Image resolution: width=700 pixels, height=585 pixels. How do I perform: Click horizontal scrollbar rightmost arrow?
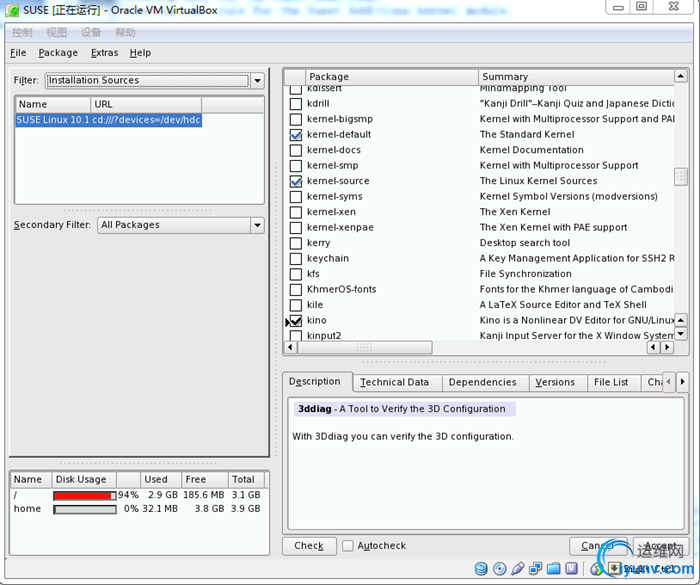[x=667, y=347]
